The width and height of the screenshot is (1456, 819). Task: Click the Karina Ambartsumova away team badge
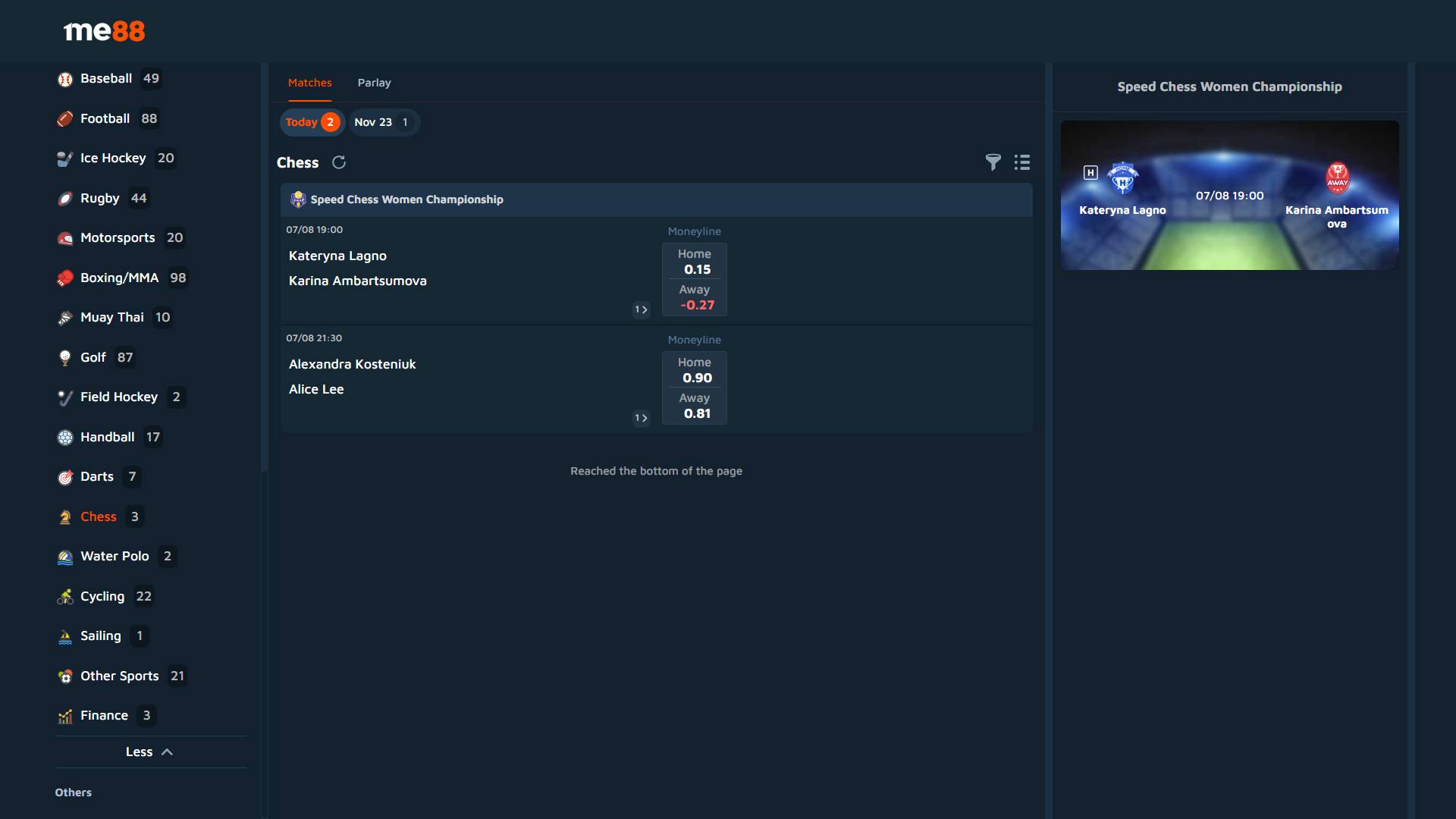[x=1337, y=178]
